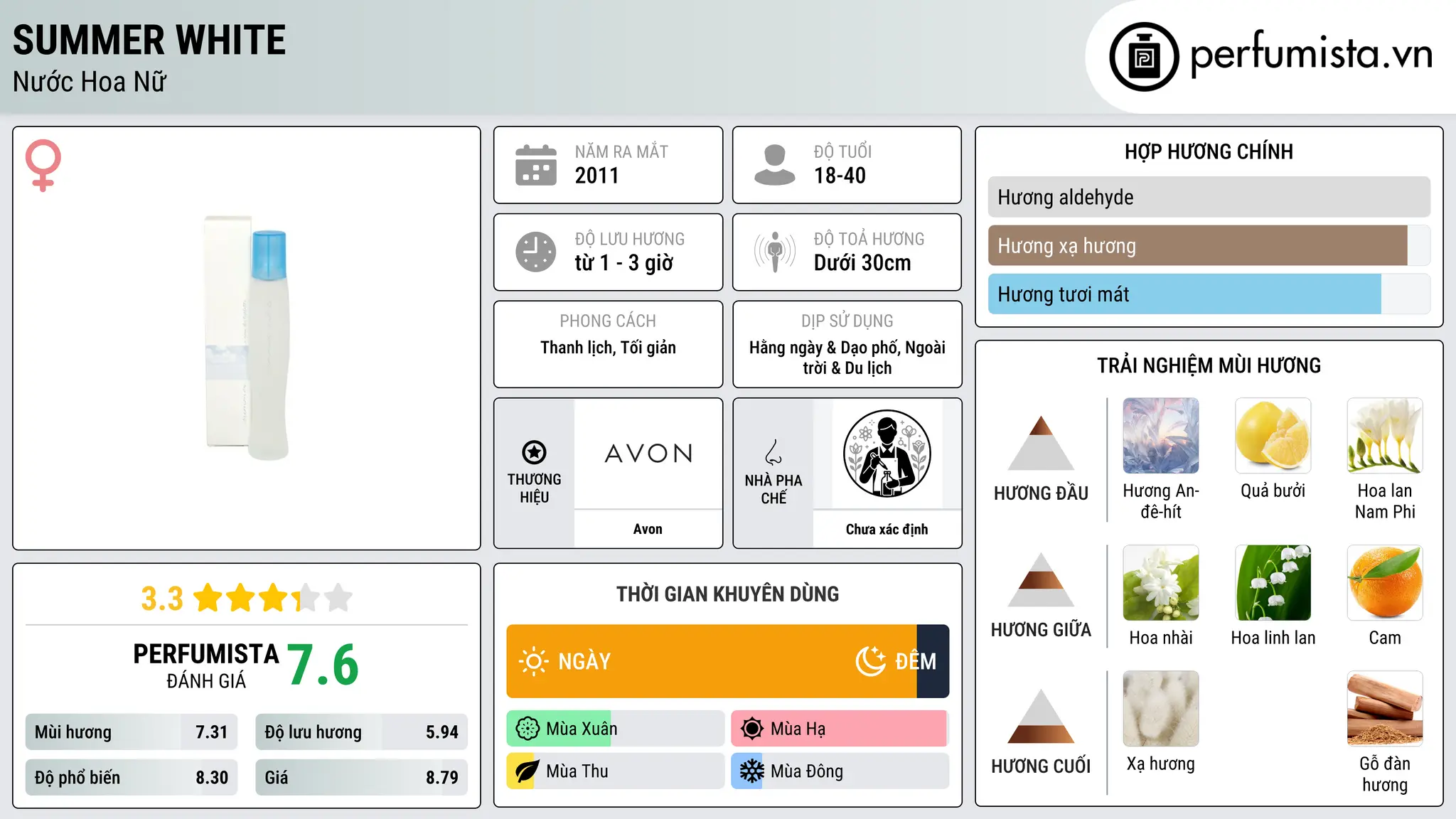Click the nose icon above Nhà pha chế
This screenshot has width=1456, height=819.
coord(773,452)
